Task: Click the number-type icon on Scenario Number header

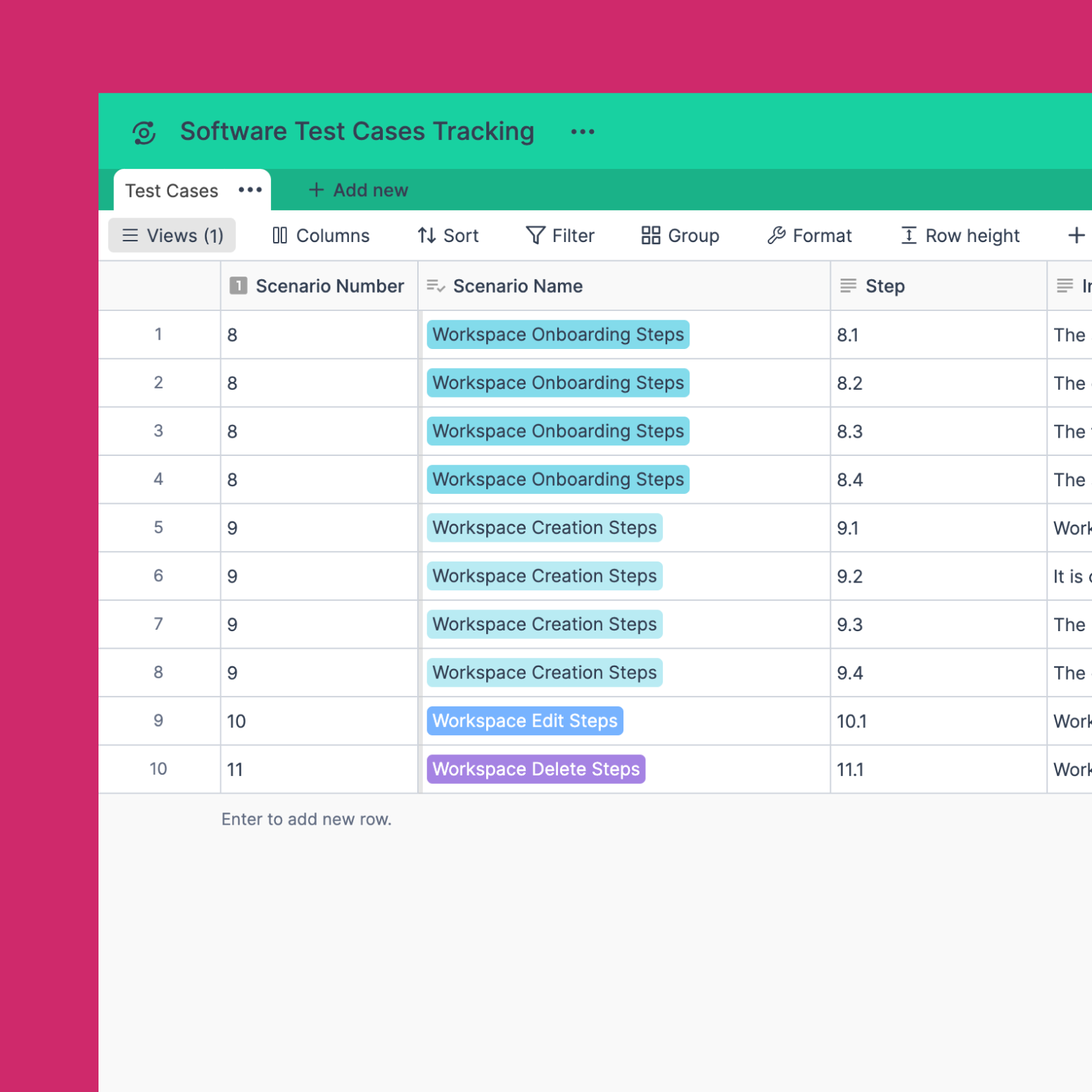Action: point(239,286)
